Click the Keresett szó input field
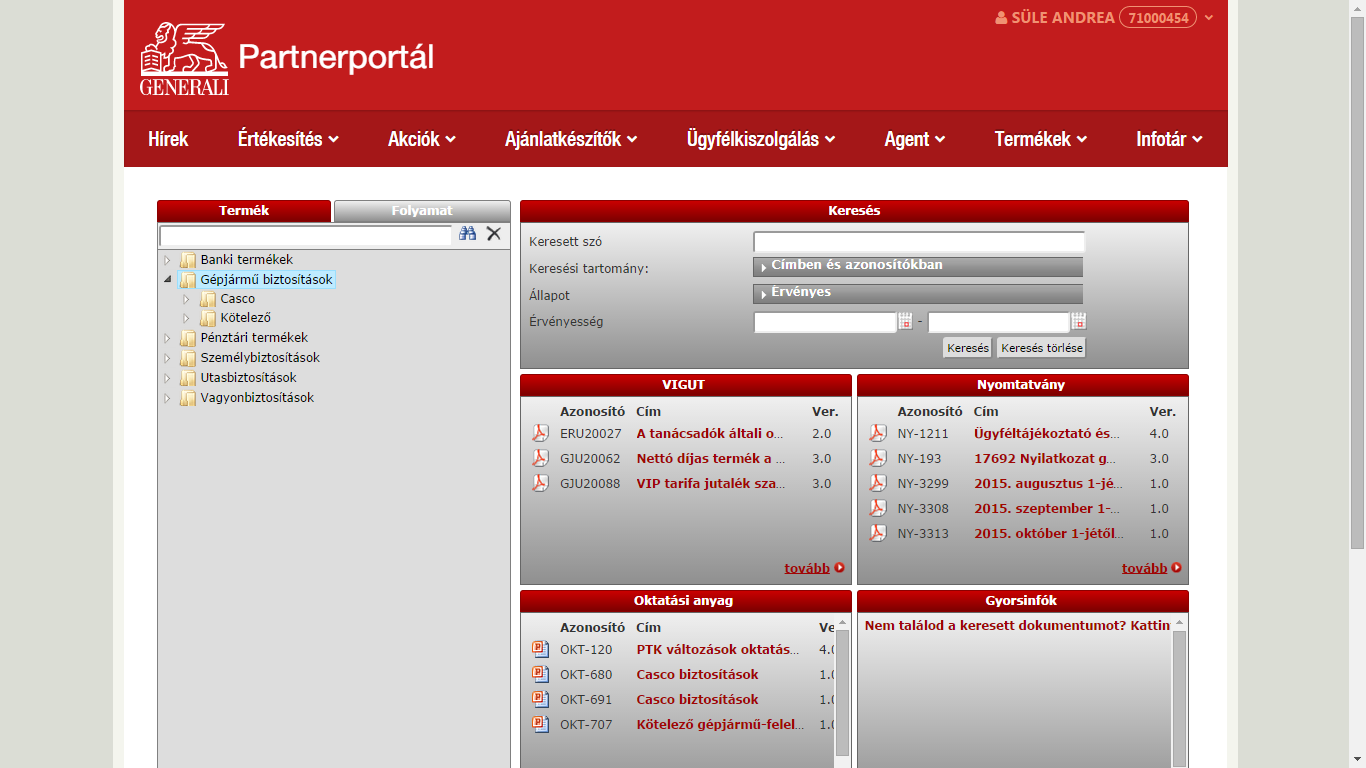This screenshot has height=768, width=1366. point(919,242)
